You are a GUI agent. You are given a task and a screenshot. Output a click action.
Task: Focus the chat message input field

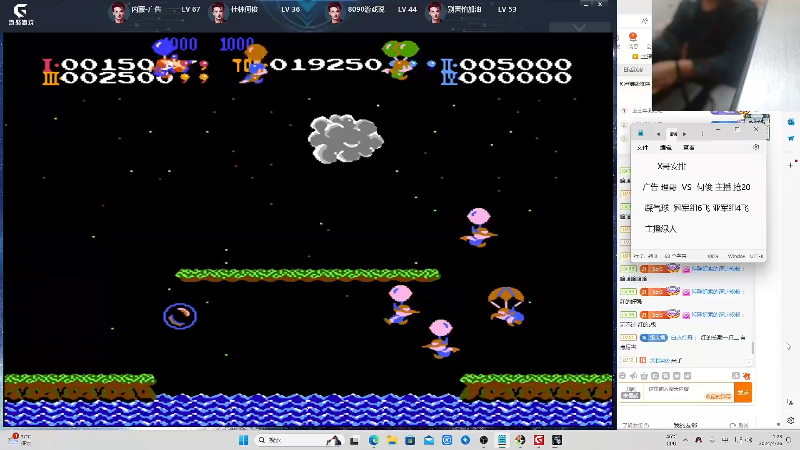(687, 392)
